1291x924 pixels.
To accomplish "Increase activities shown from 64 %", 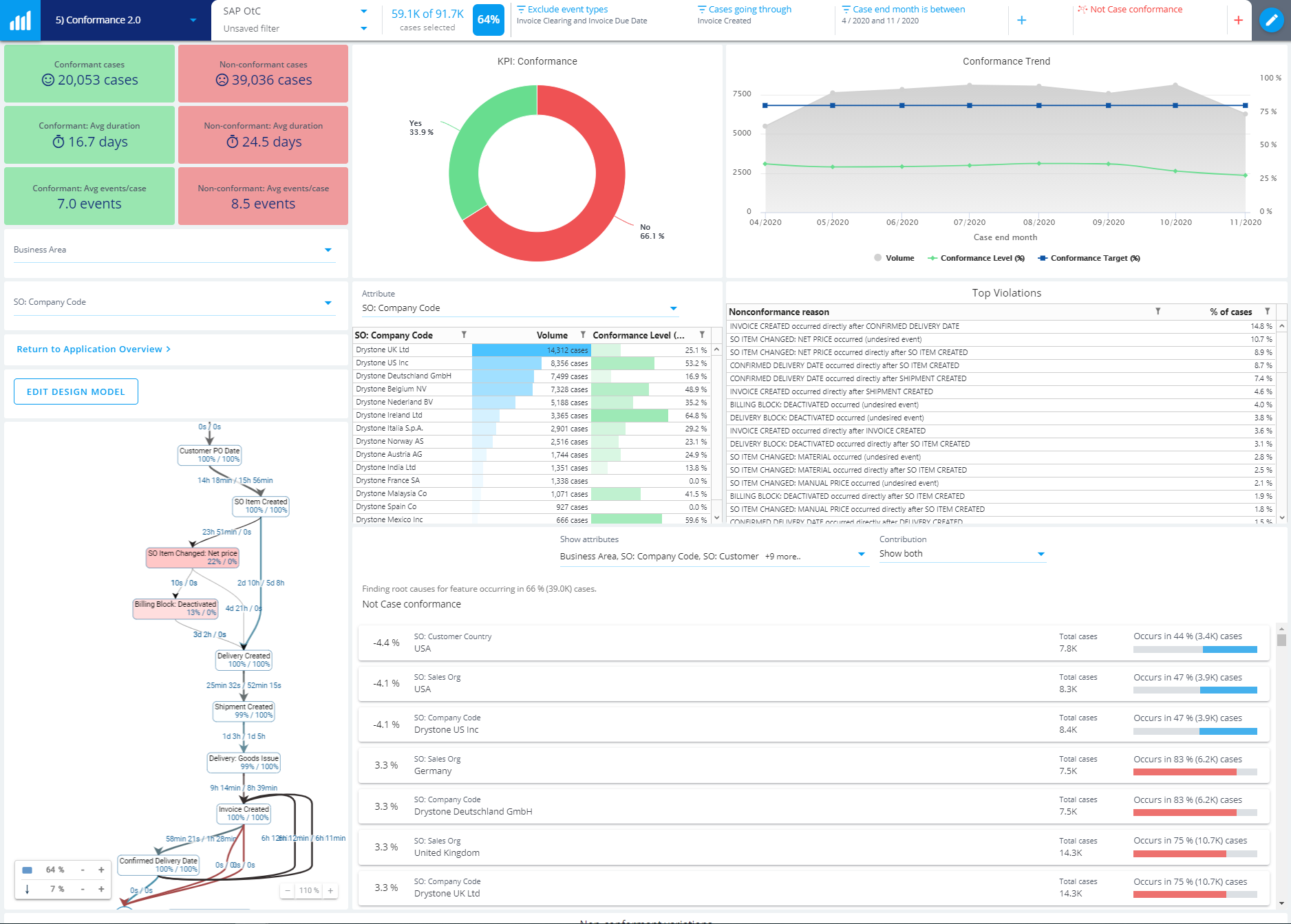I will click(101, 870).
